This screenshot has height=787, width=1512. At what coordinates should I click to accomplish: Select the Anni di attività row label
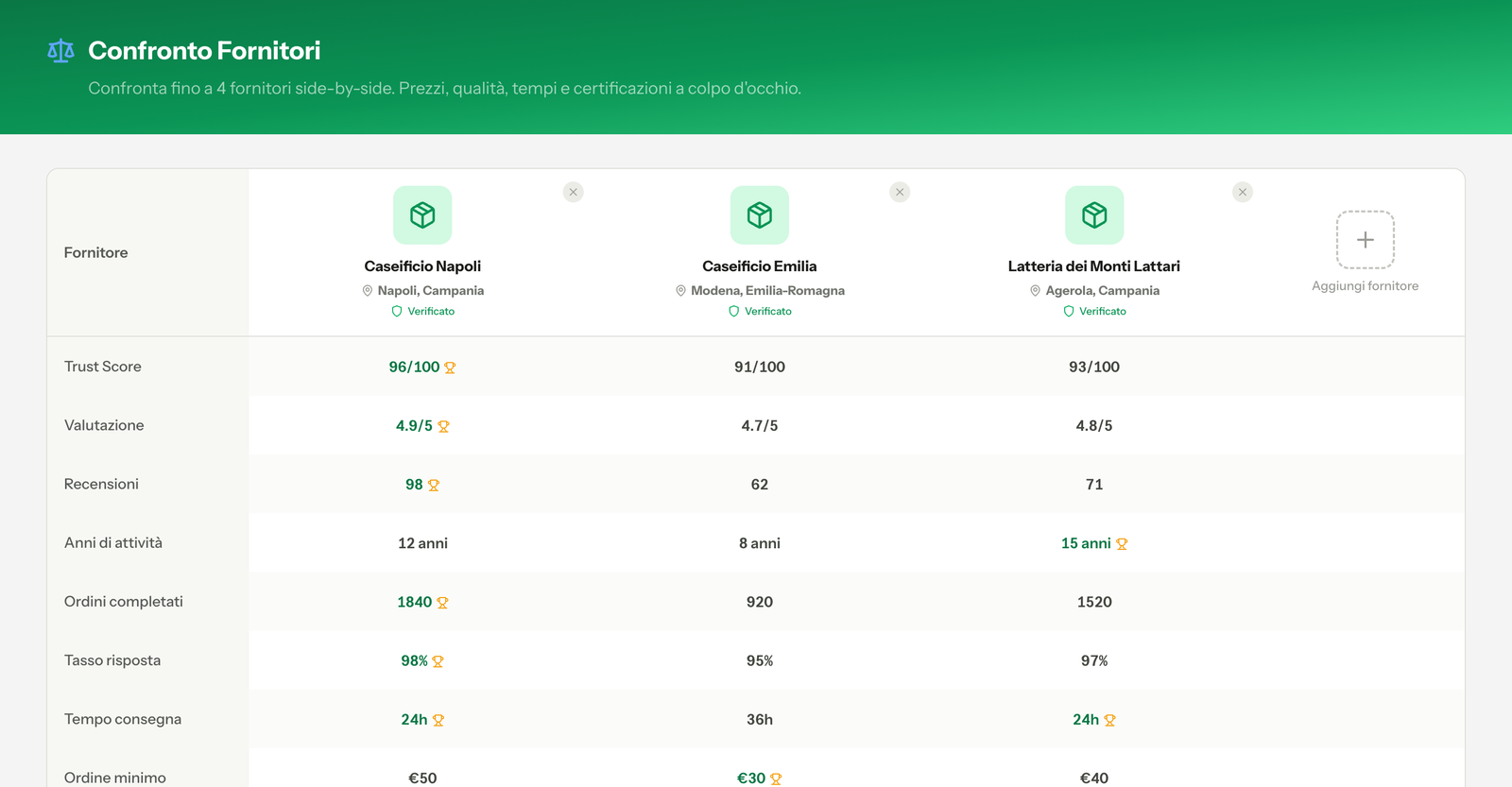pos(113,542)
